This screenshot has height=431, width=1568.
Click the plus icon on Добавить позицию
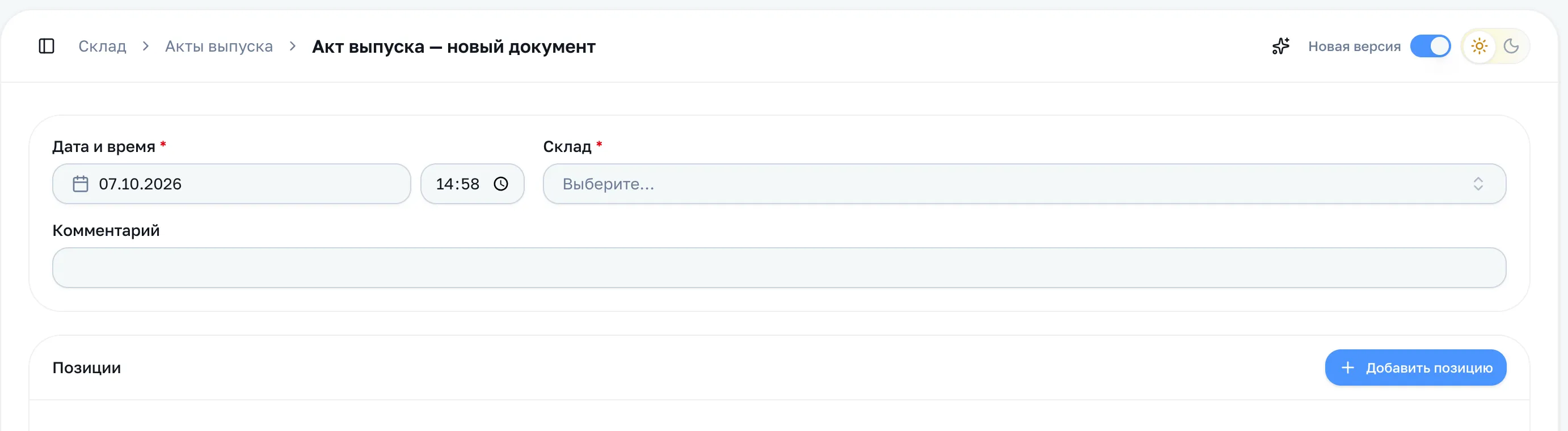point(1348,367)
